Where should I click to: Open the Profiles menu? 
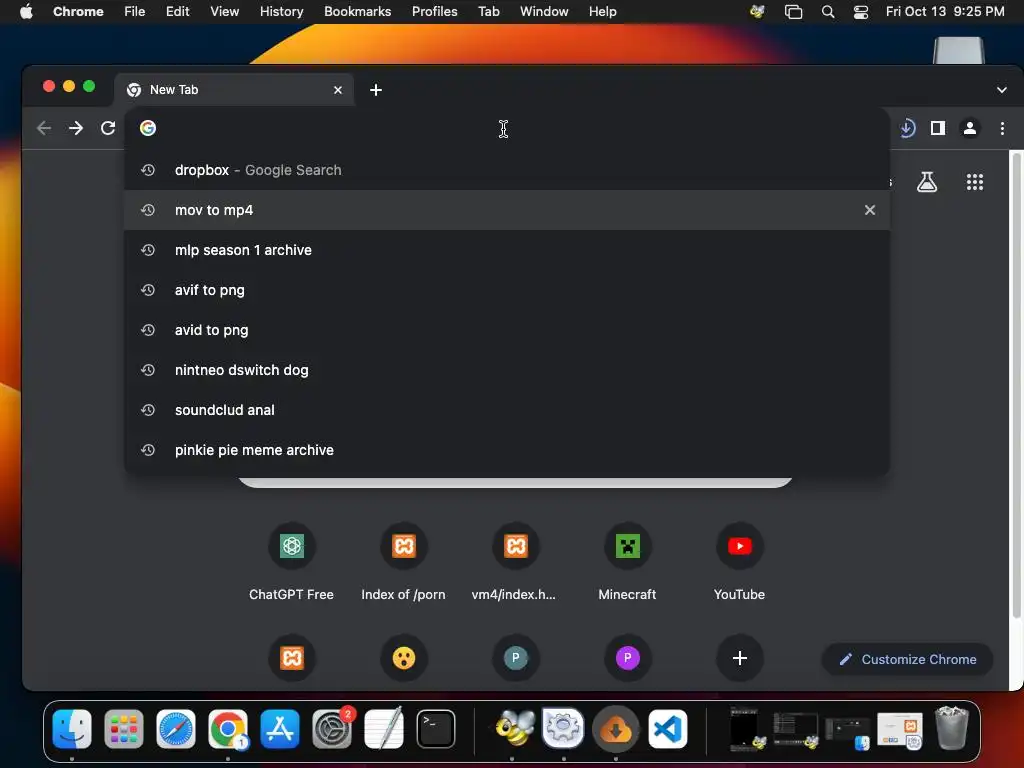(x=434, y=12)
